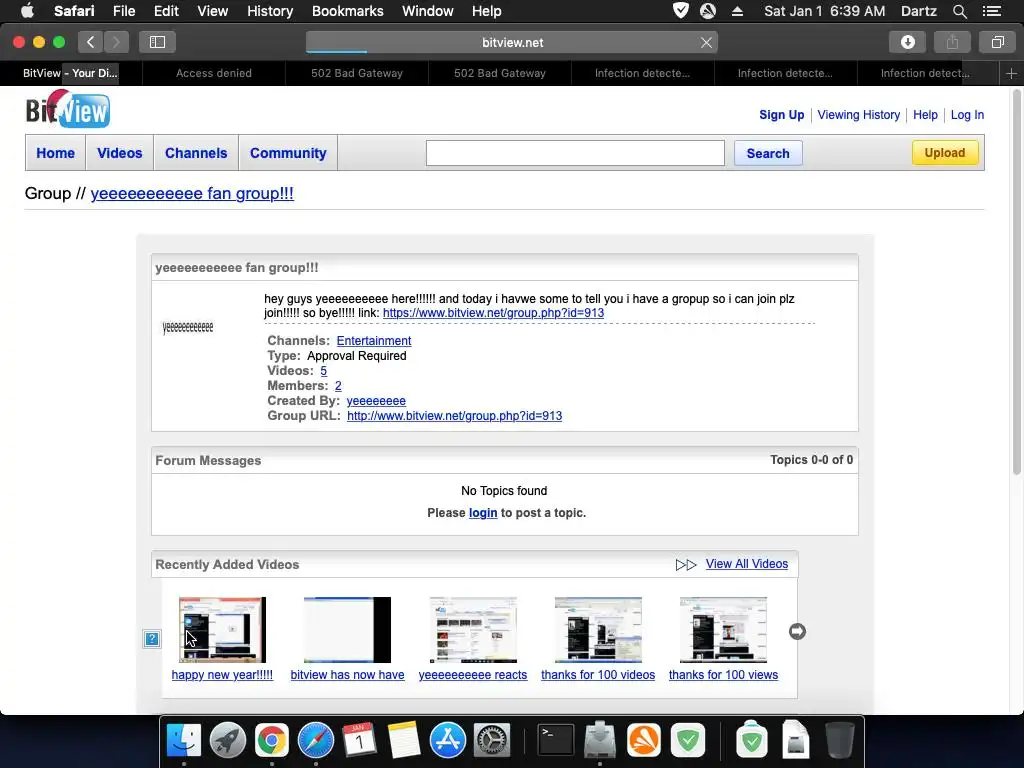Click the next videos arrow icon
The height and width of the screenshot is (768, 1024).
point(797,632)
